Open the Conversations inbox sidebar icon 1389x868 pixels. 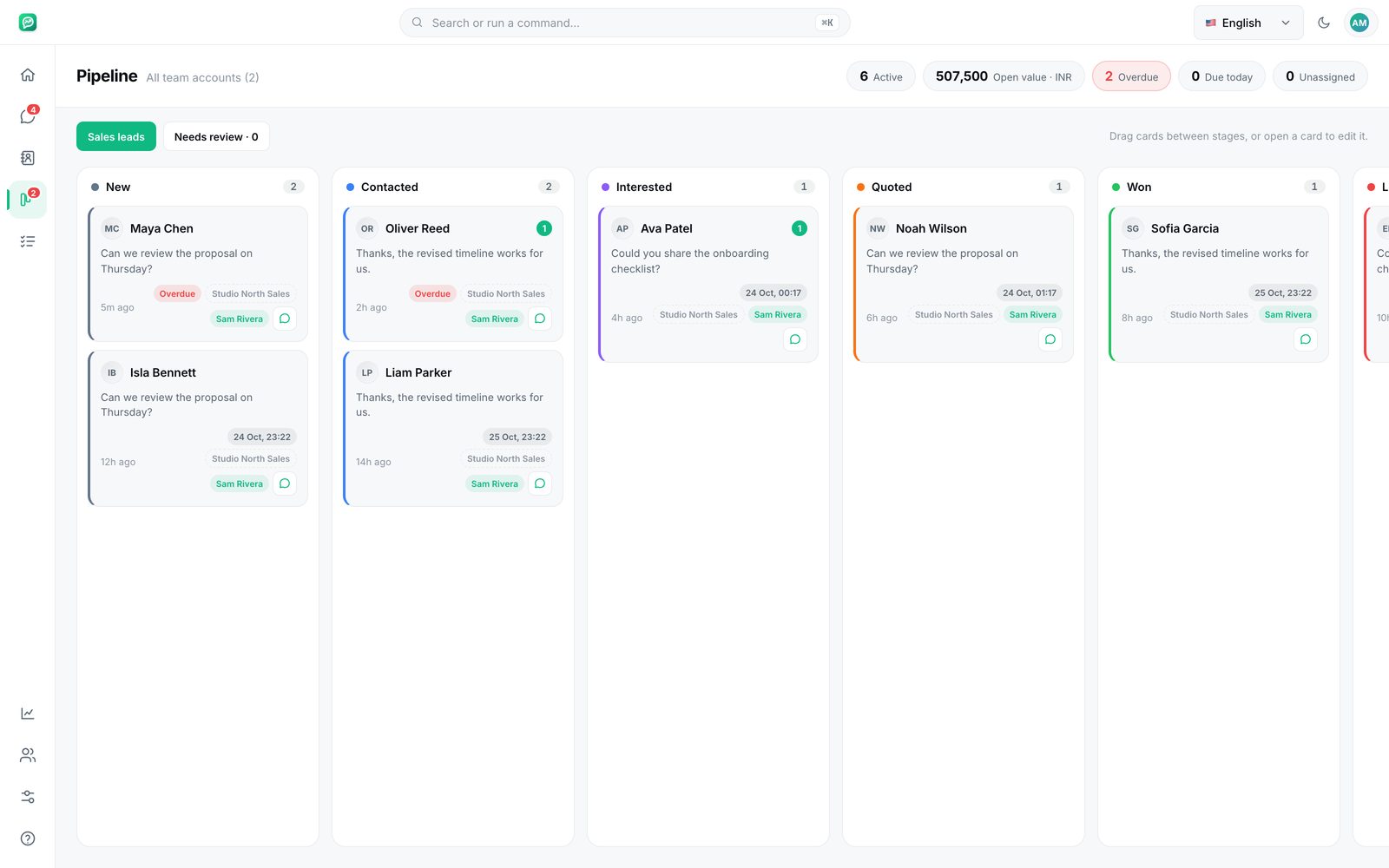click(28, 116)
